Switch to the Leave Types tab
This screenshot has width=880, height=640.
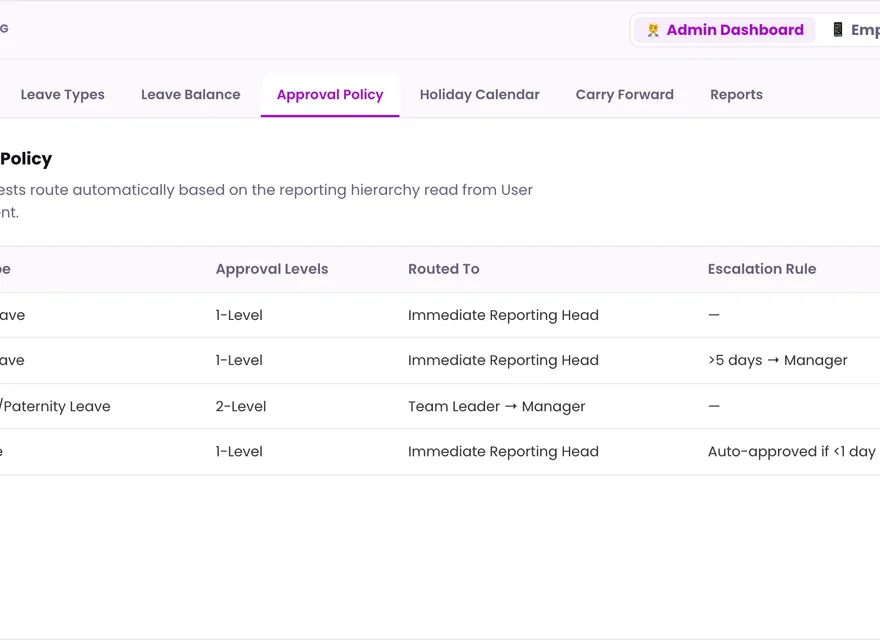pyautogui.click(x=63, y=94)
